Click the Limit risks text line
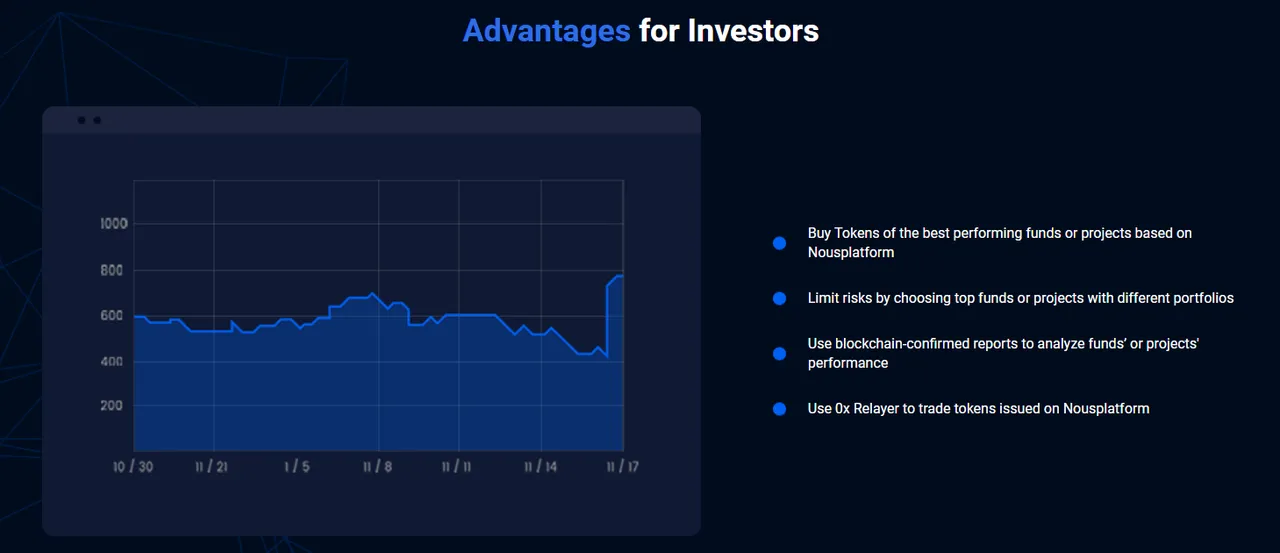Screen dimensions: 1280x553 [x=1021, y=298]
